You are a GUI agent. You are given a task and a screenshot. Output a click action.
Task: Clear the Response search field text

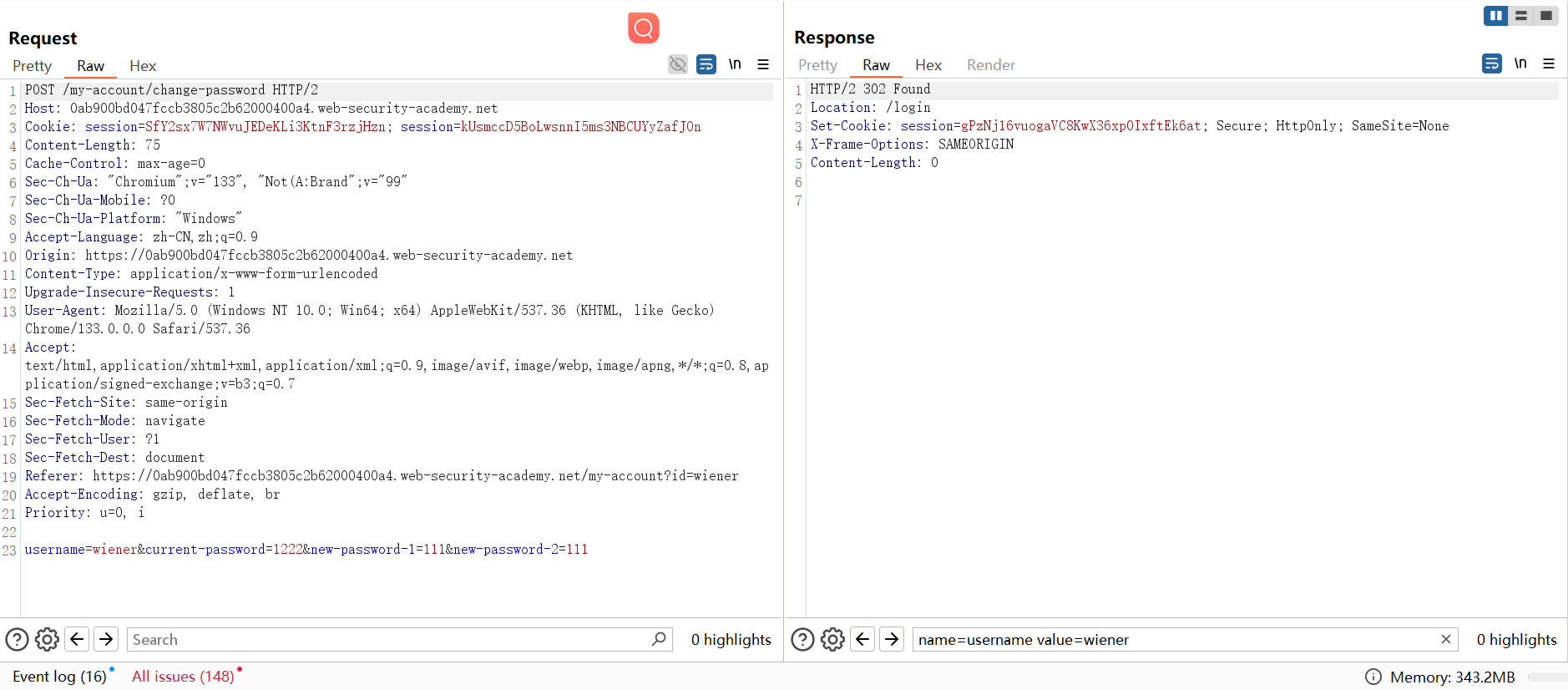pos(1445,639)
